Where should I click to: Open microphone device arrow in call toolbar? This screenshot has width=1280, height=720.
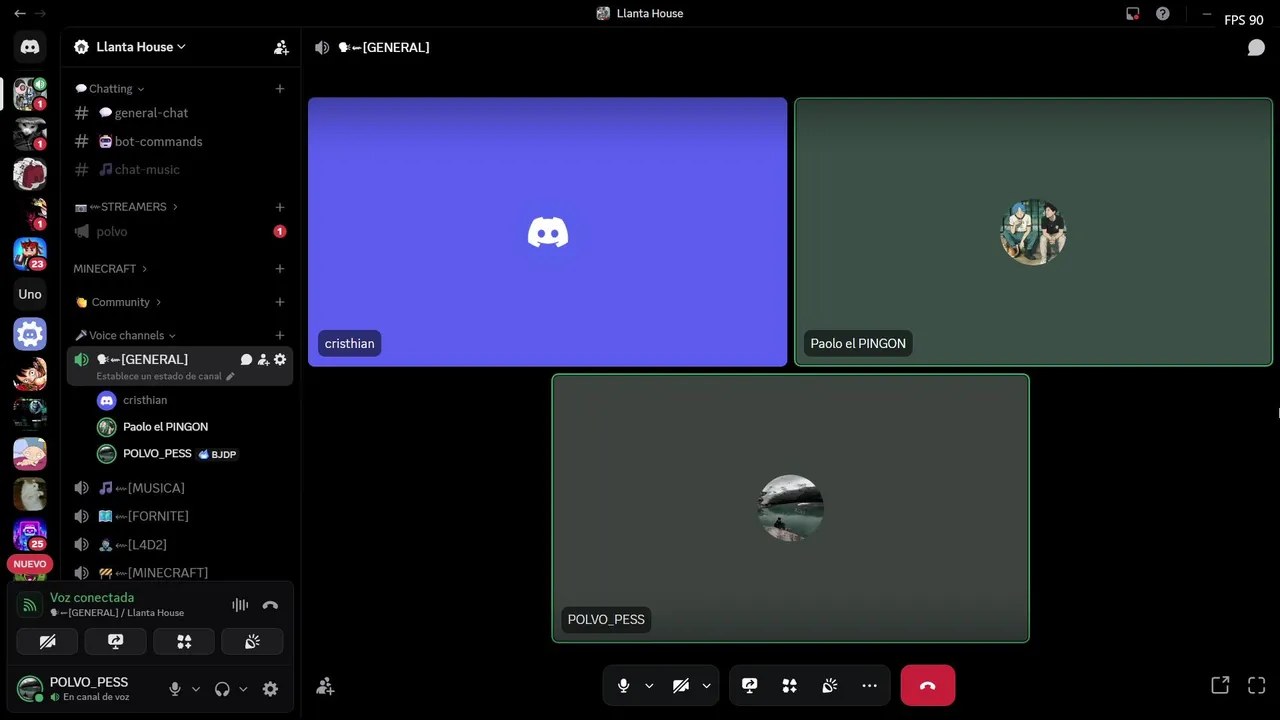click(x=649, y=686)
